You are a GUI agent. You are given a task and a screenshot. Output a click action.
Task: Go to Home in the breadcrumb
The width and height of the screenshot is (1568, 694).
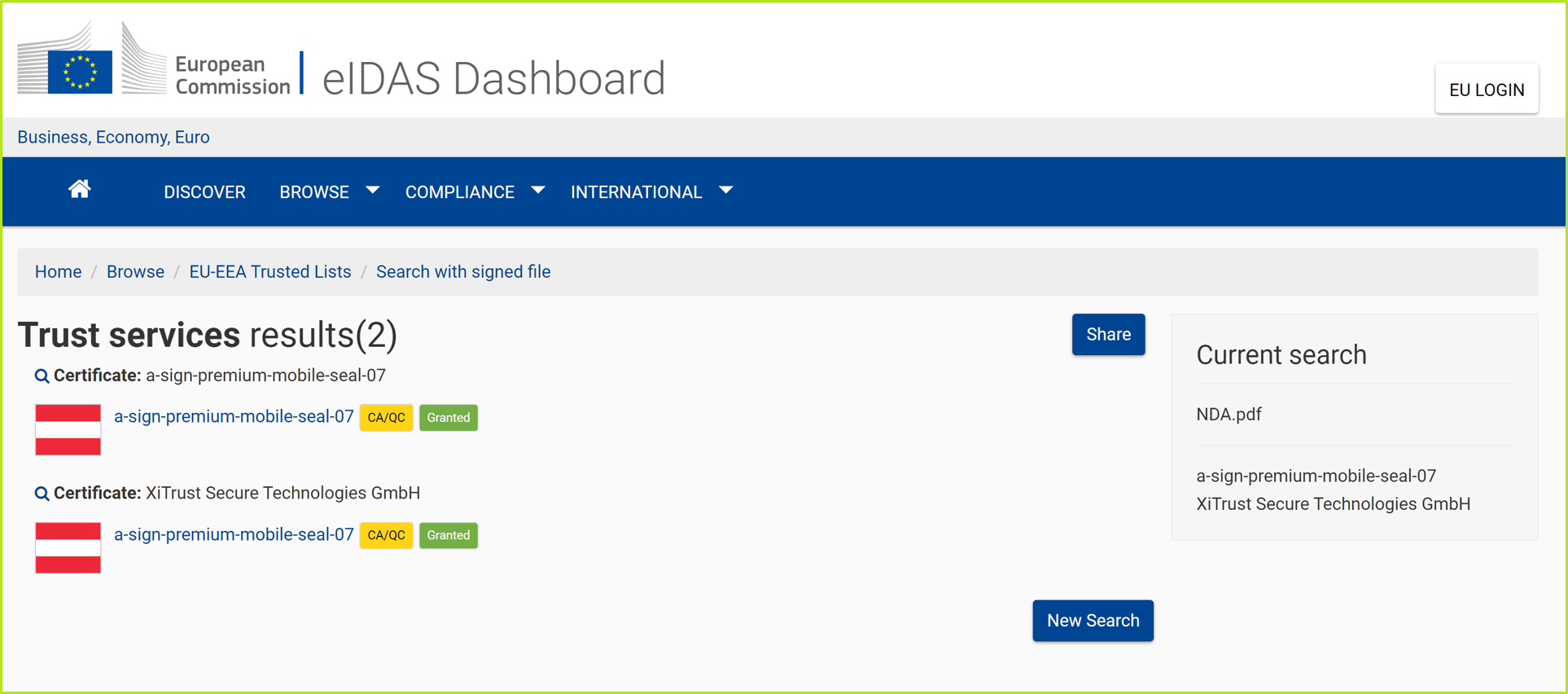tap(58, 272)
